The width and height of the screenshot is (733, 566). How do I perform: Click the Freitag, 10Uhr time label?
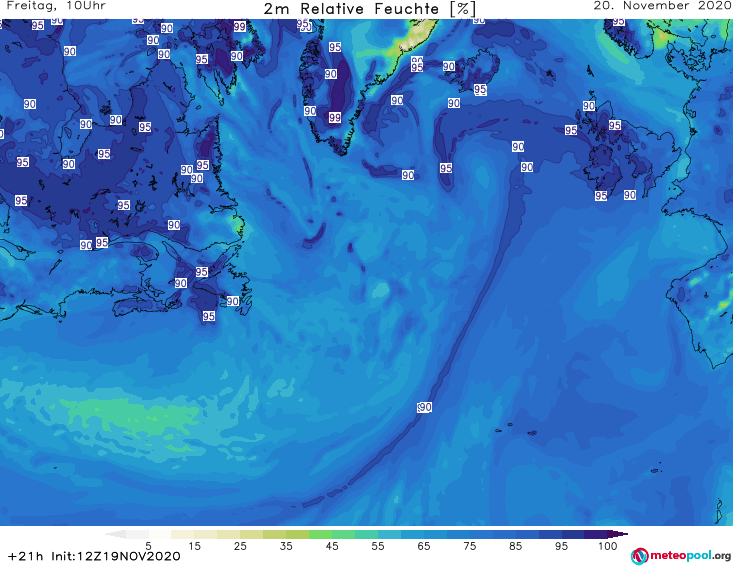[56, 6]
